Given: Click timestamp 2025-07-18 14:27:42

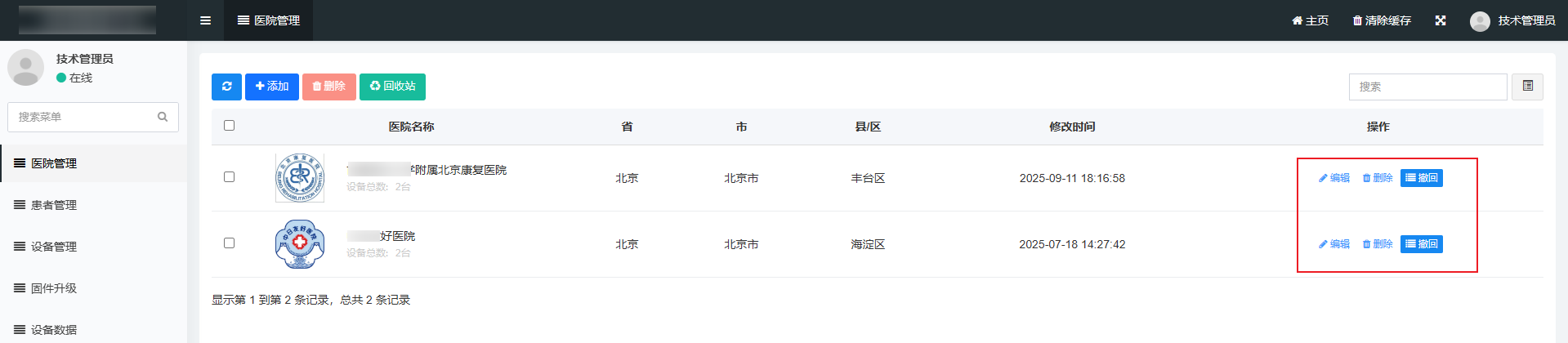Looking at the screenshot, I should tap(1072, 244).
